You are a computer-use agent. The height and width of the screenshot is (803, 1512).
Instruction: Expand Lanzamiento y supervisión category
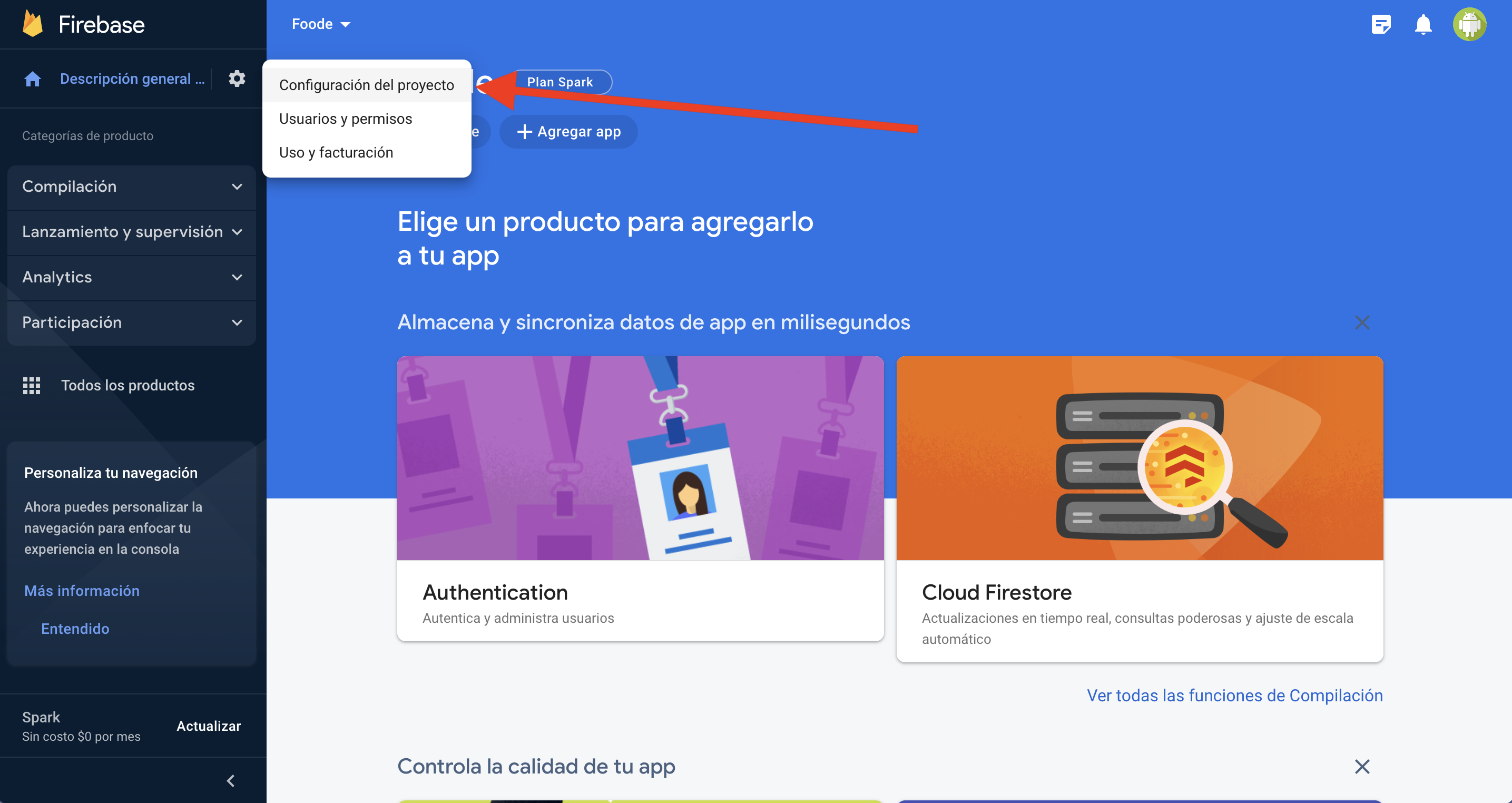coord(132,232)
